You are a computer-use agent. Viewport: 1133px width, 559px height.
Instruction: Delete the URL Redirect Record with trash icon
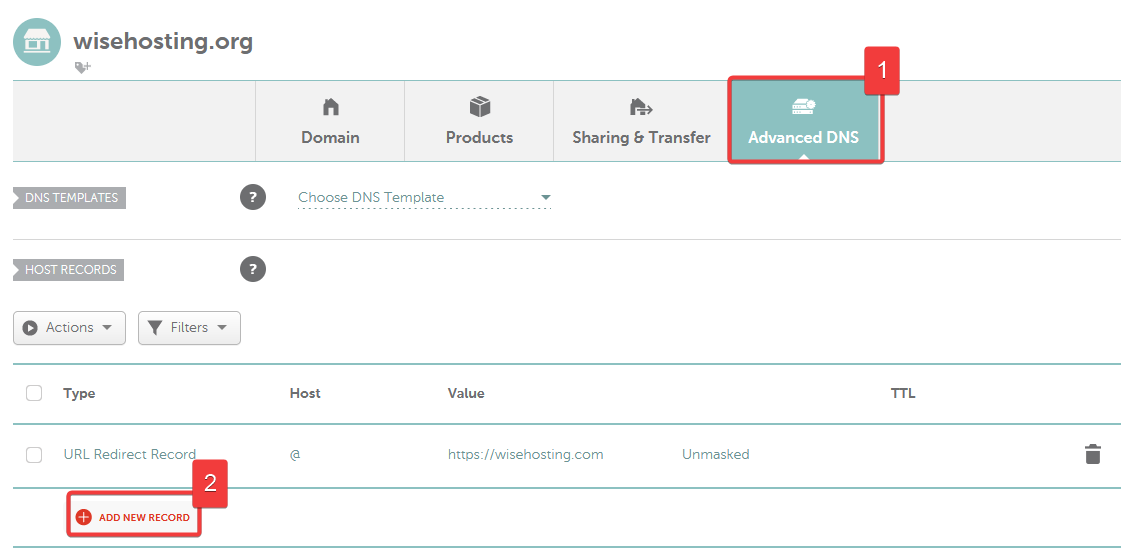point(1093,454)
